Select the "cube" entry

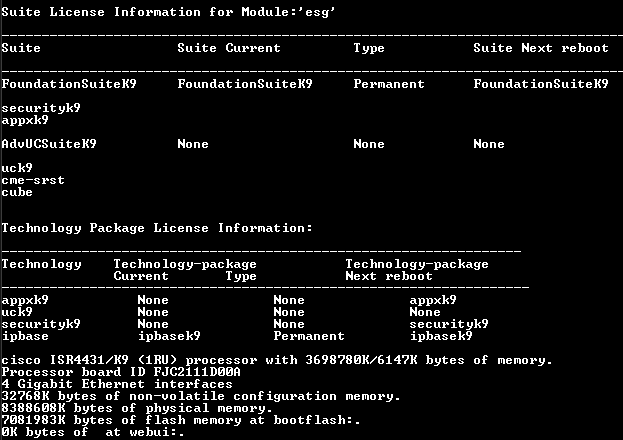pyautogui.click(x=17, y=192)
